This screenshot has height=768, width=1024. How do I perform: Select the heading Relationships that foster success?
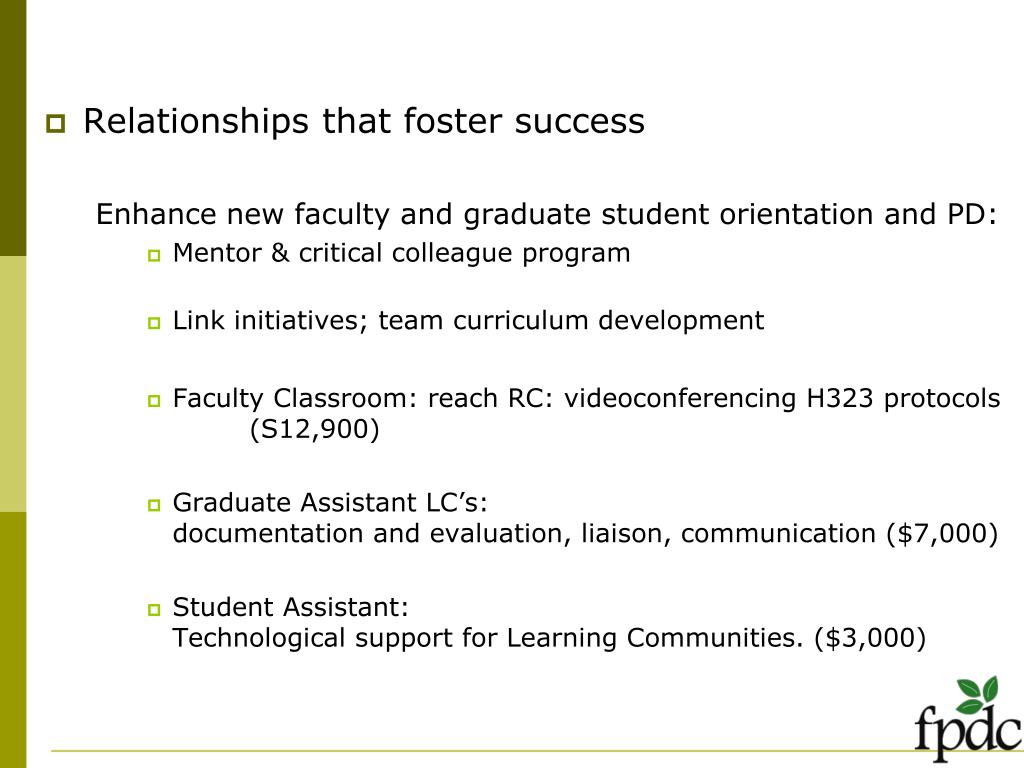coord(364,121)
